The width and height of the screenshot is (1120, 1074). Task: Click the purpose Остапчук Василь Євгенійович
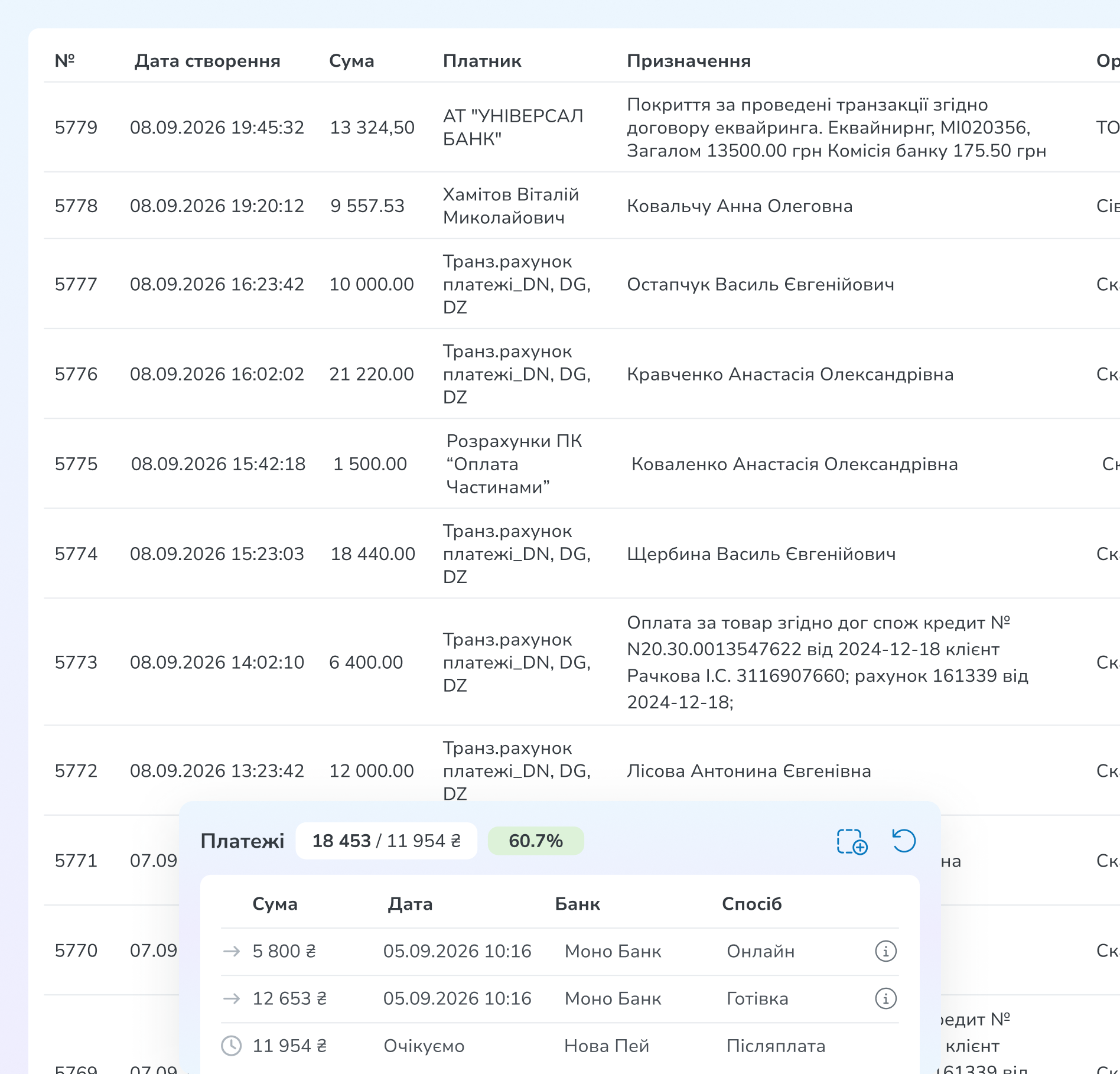760,284
